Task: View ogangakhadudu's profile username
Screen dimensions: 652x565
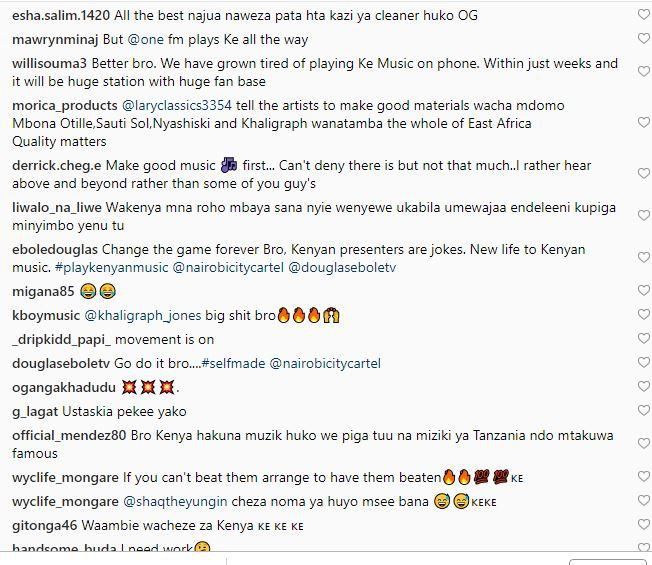Action: pyautogui.click(x=64, y=388)
